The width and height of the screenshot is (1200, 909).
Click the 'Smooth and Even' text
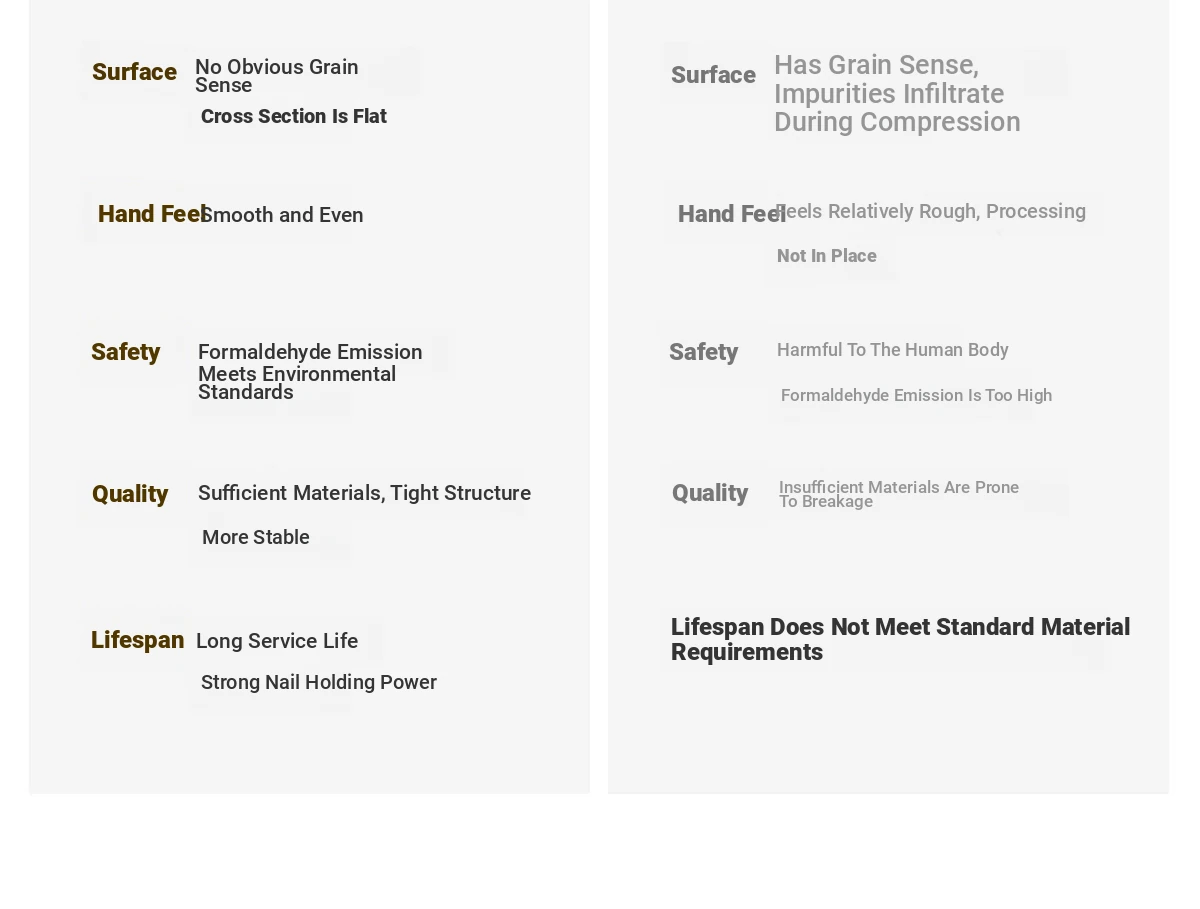click(x=282, y=215)
